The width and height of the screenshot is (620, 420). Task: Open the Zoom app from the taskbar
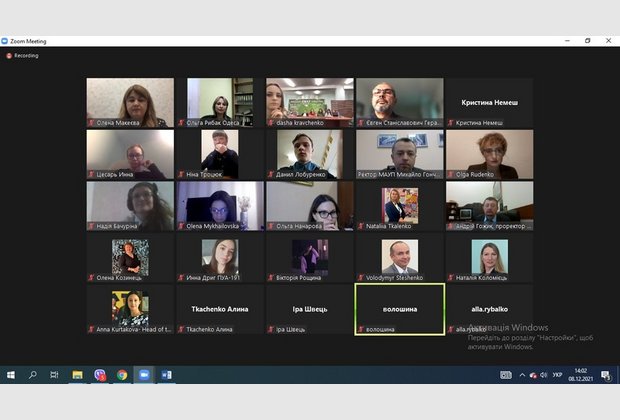pyautogui.click(x=144, y=375)
